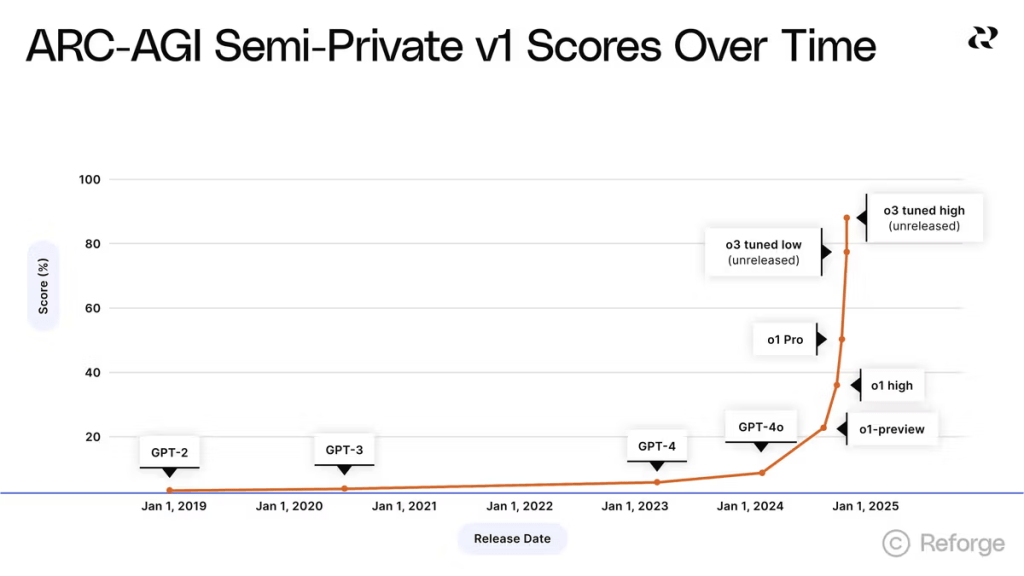Click the chart title text
This screenshot has width=1024, height=576.
(x=450, y=47)
